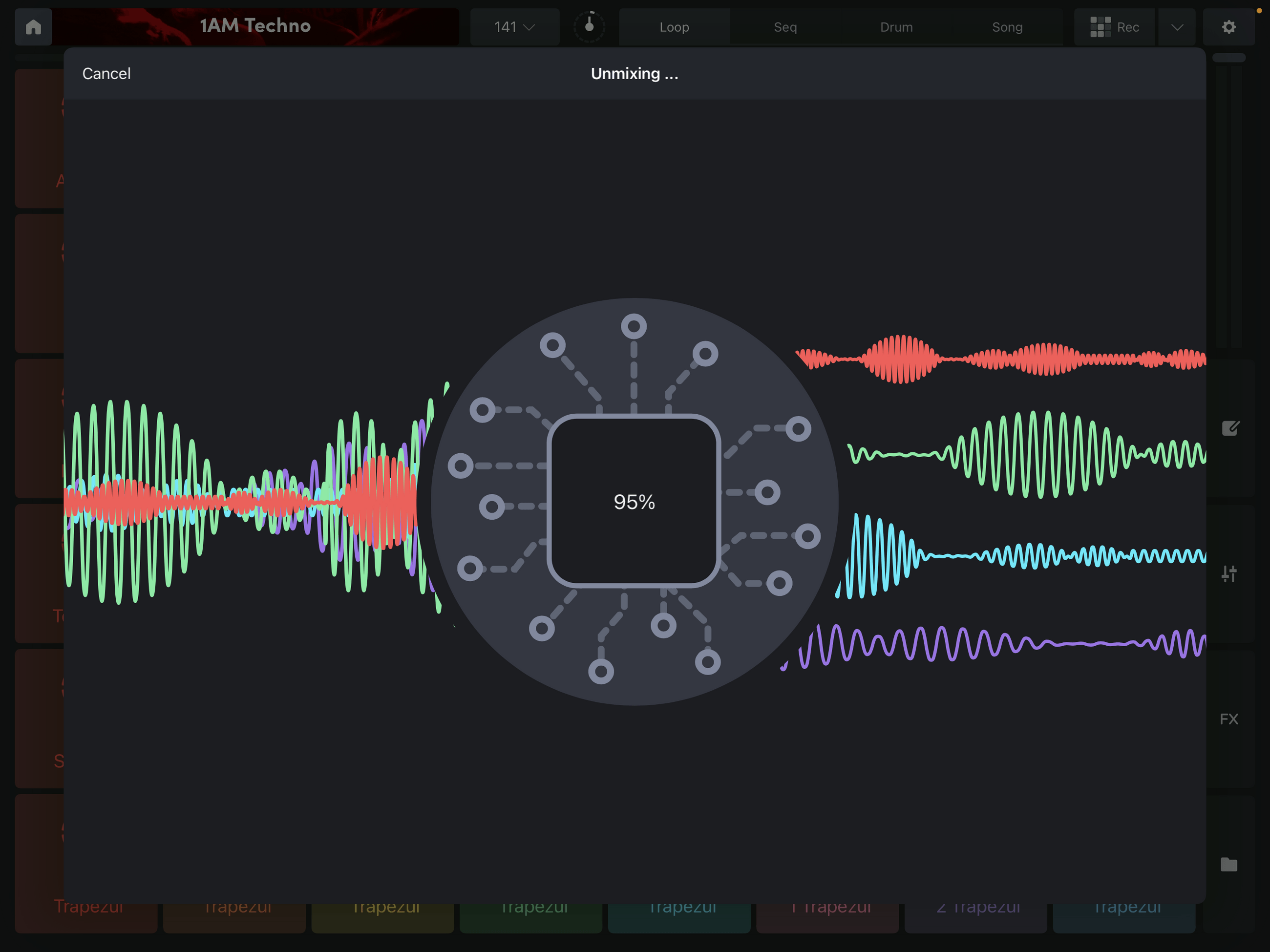
Task: Click the Home icon in the top left
Action: [x=33, y=26]
